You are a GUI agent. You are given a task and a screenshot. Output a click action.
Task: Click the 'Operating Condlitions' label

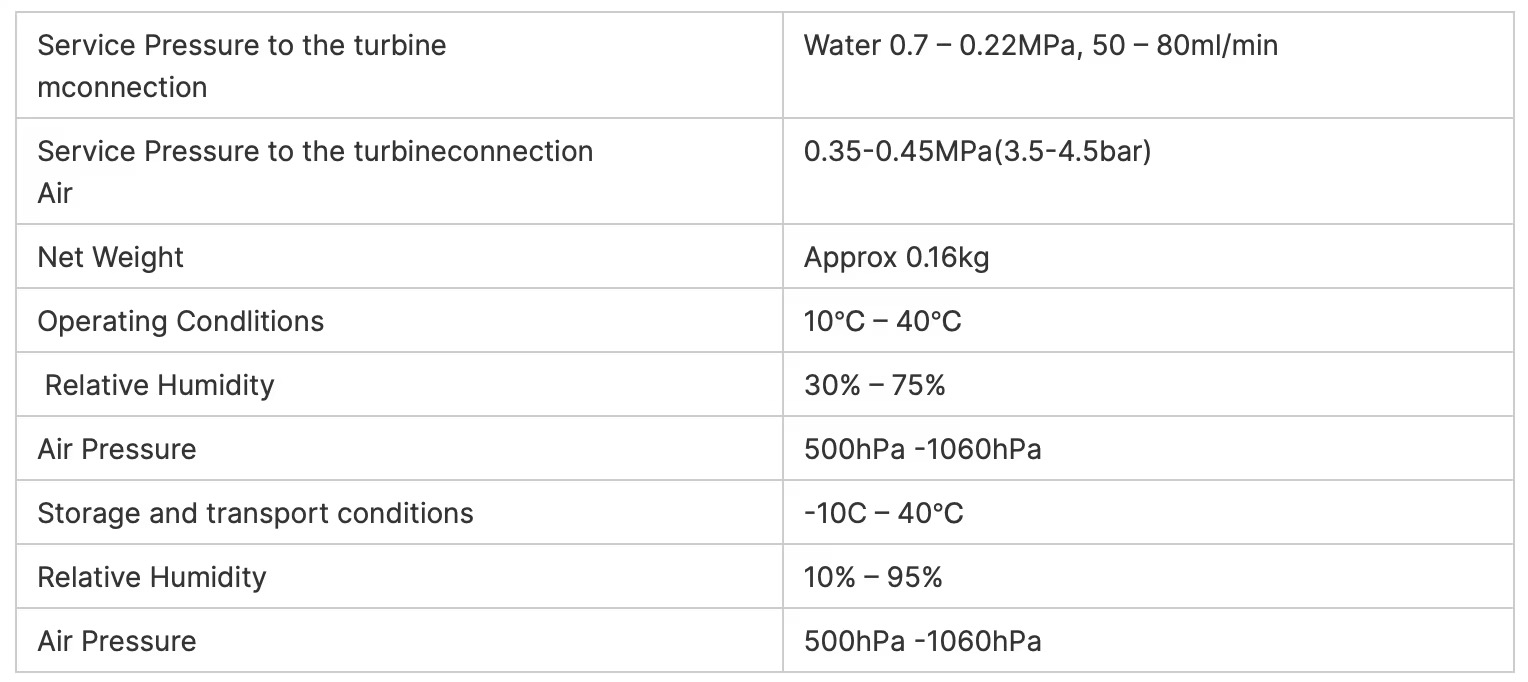click(181, 322)
